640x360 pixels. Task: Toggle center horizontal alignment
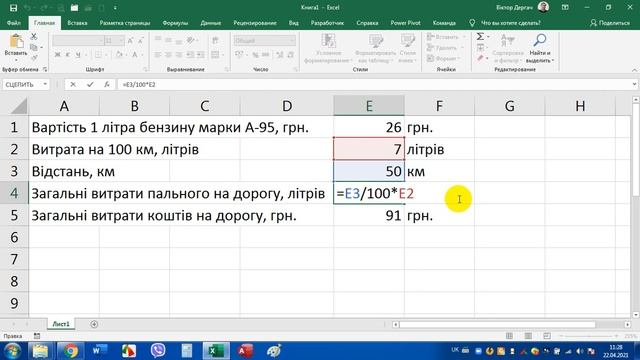[x=168, y=54]
